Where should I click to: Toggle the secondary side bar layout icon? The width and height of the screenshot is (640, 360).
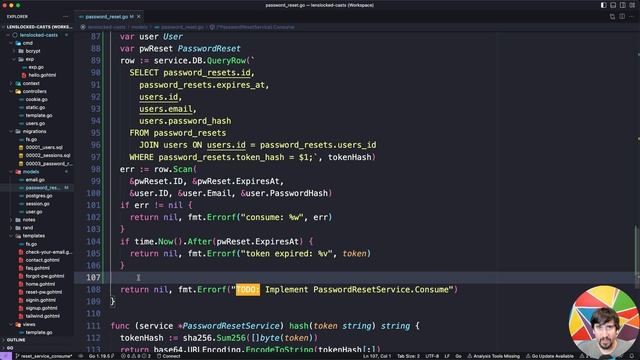pyautogui.click(x=622, y=5)
